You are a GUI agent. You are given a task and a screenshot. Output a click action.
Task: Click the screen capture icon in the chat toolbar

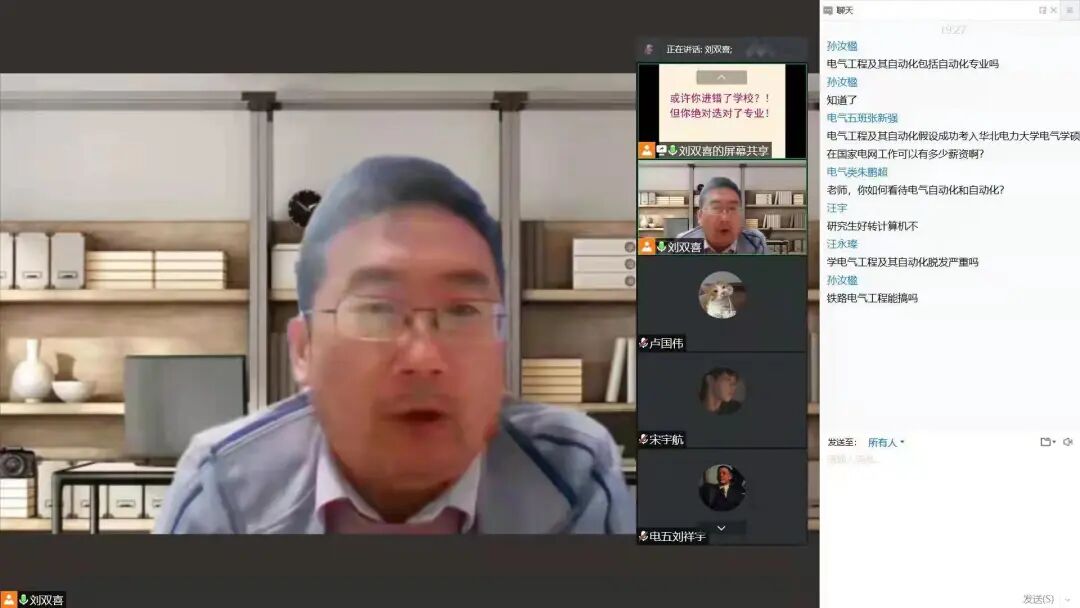1067,441
